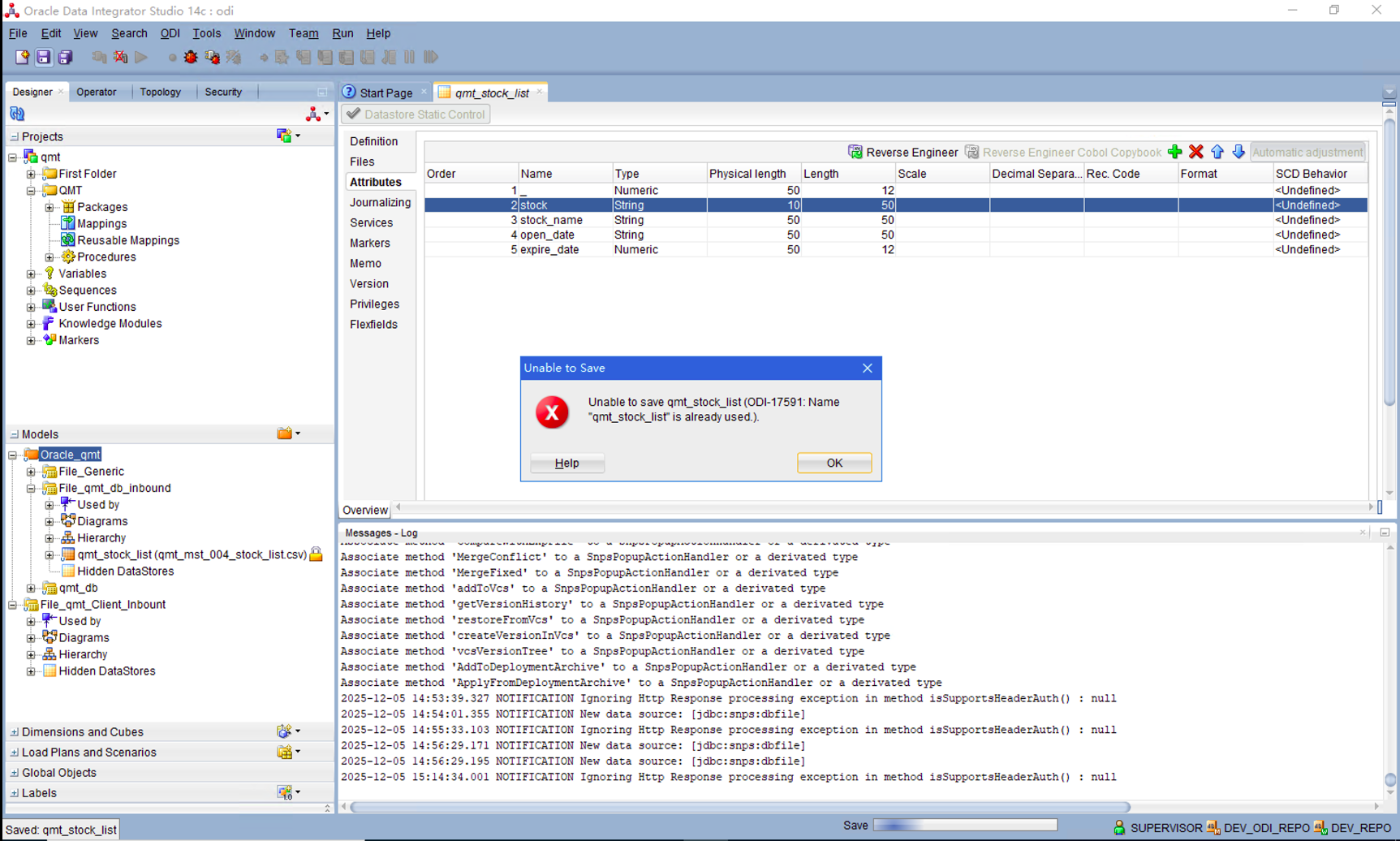Click OK in the Unable to Save dialog
This screenshot has height=841, width=1400.
pyautogui.click(x=834, y=463)
